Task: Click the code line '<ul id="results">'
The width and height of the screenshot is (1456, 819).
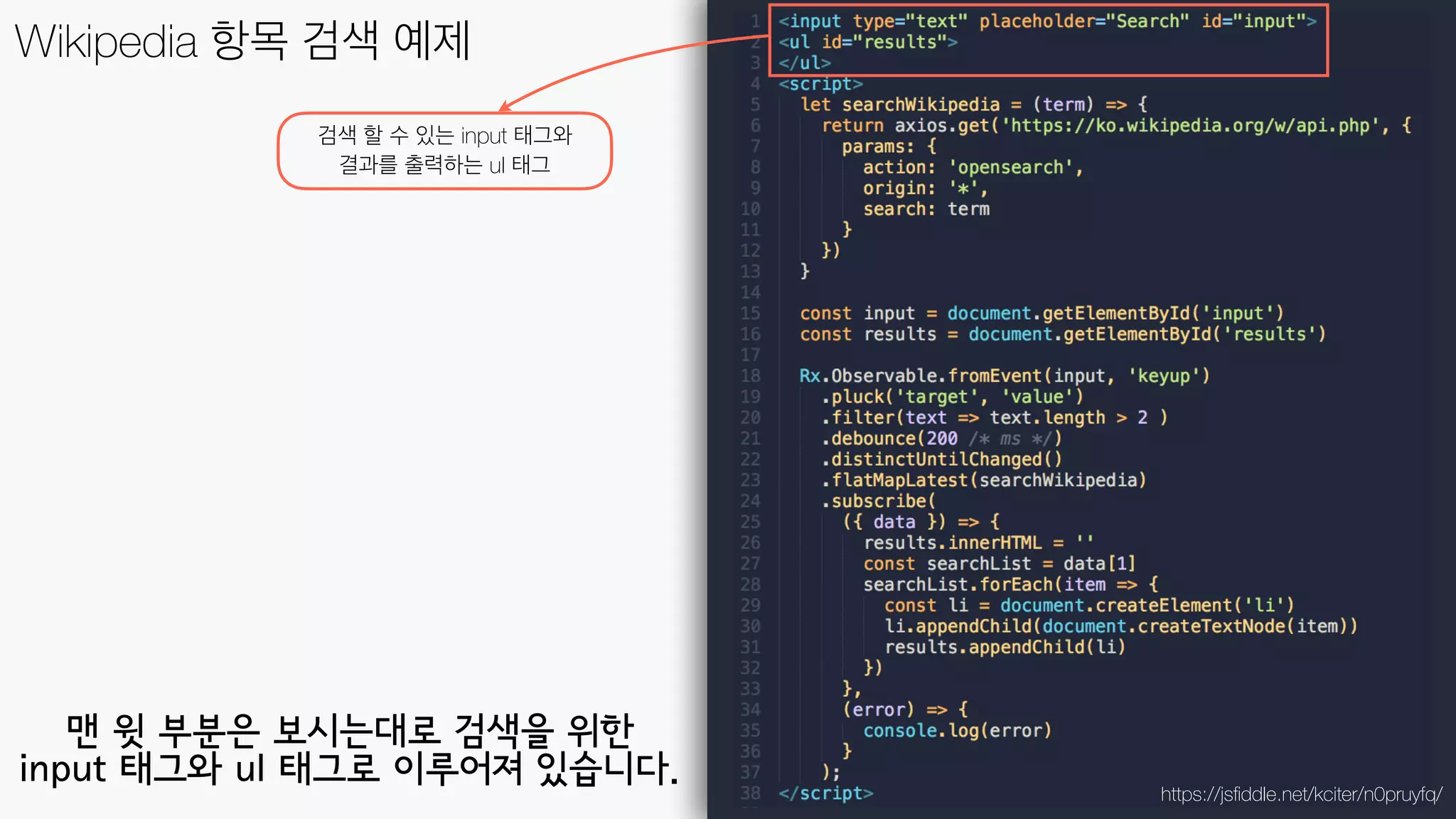Action: 868,42
